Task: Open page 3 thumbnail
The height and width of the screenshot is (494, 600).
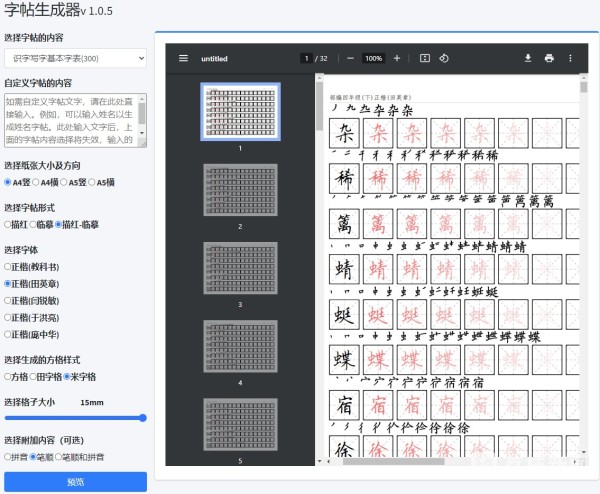Action: [240, 268]
